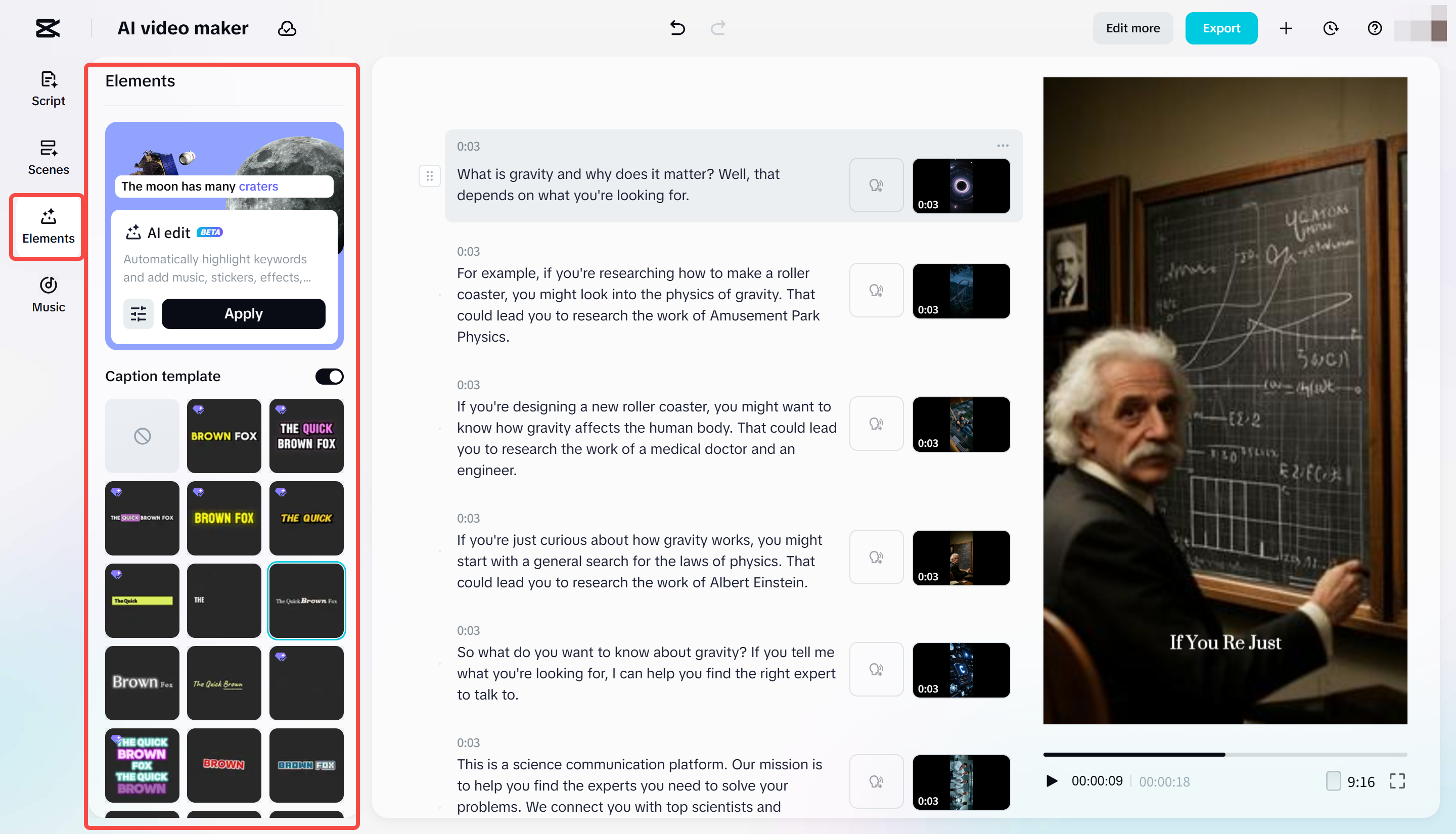The width and height of the screenshot is (1456, 834).
Task: Open the Music panel
Action: [48, 294]
